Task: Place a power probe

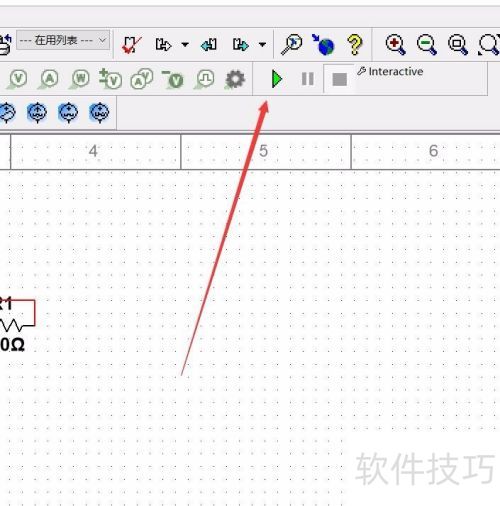Action: coord(80,79)
